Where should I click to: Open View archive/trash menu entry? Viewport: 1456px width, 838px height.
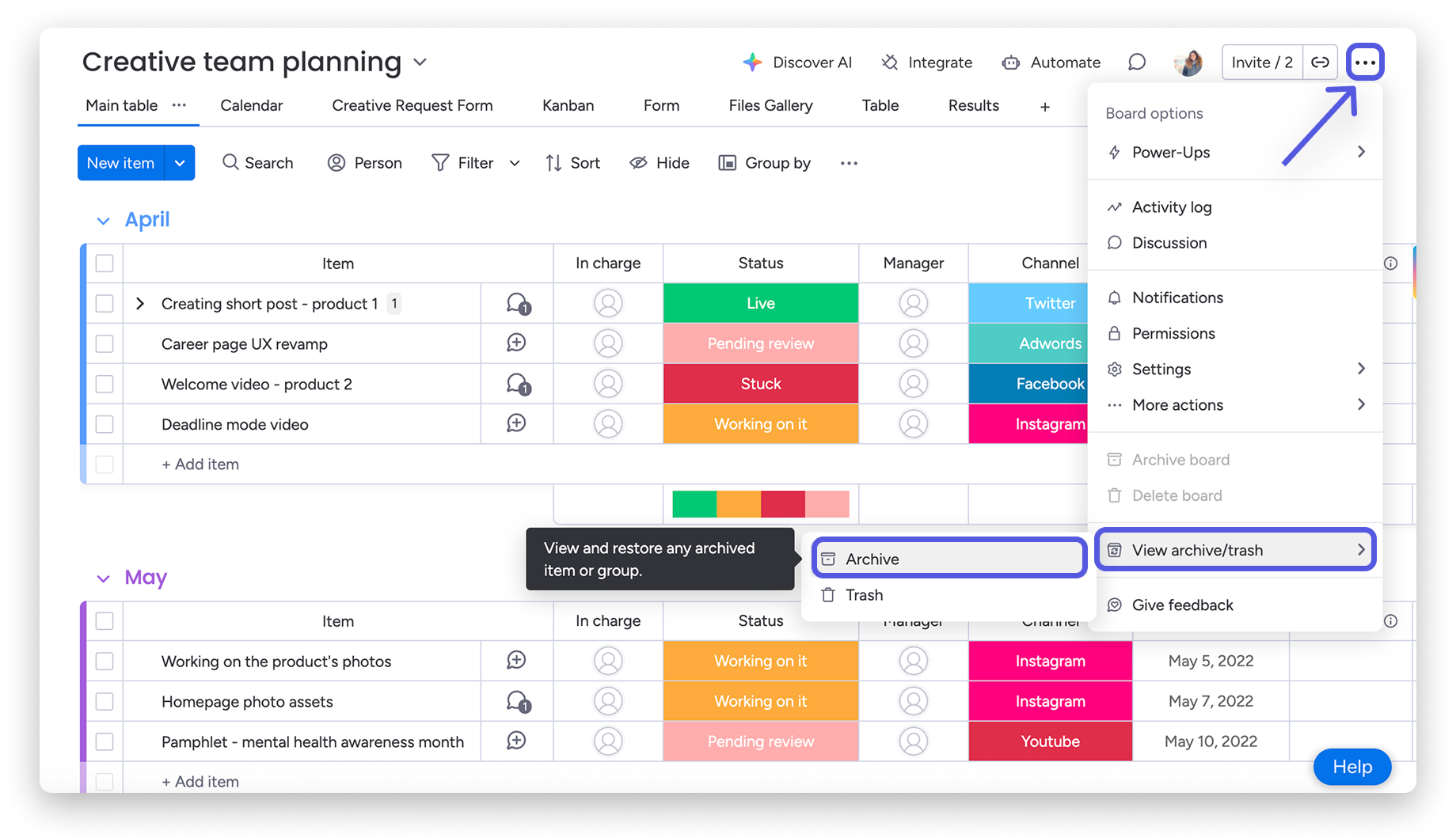pyautogui.click(x=1235, y=550)
